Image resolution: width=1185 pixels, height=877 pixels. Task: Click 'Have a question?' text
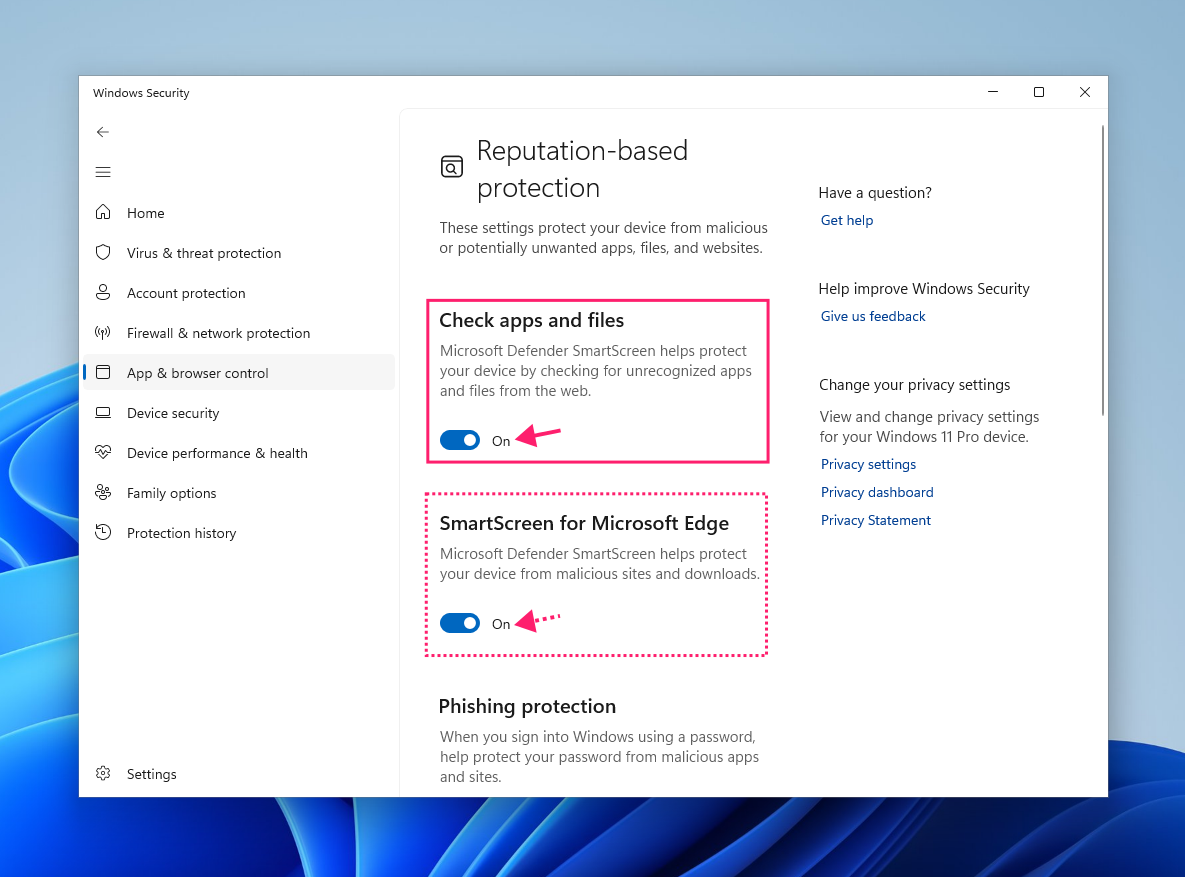tap(875, 193)
